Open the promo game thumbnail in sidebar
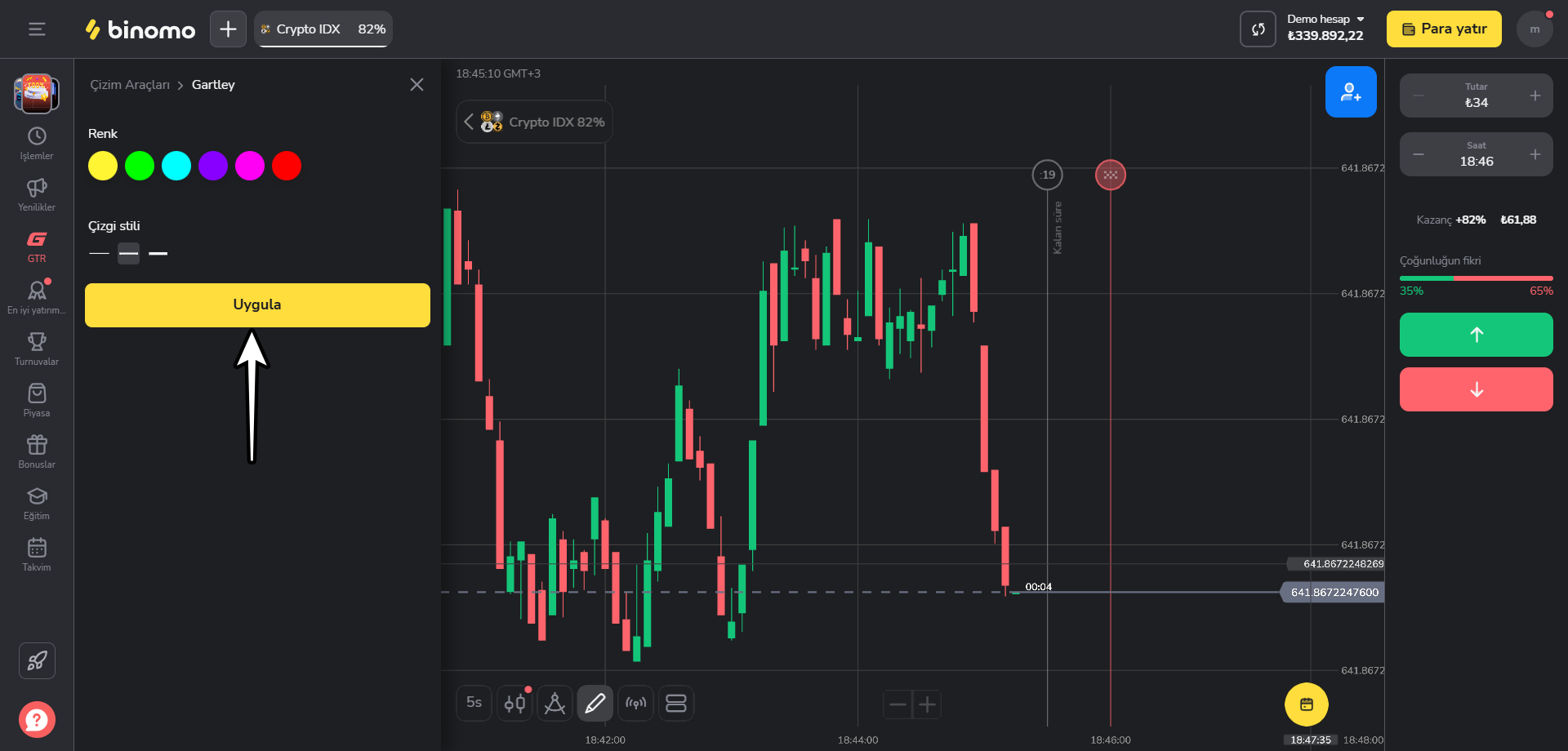The image size is (1568, 751). tap(37, 93)
